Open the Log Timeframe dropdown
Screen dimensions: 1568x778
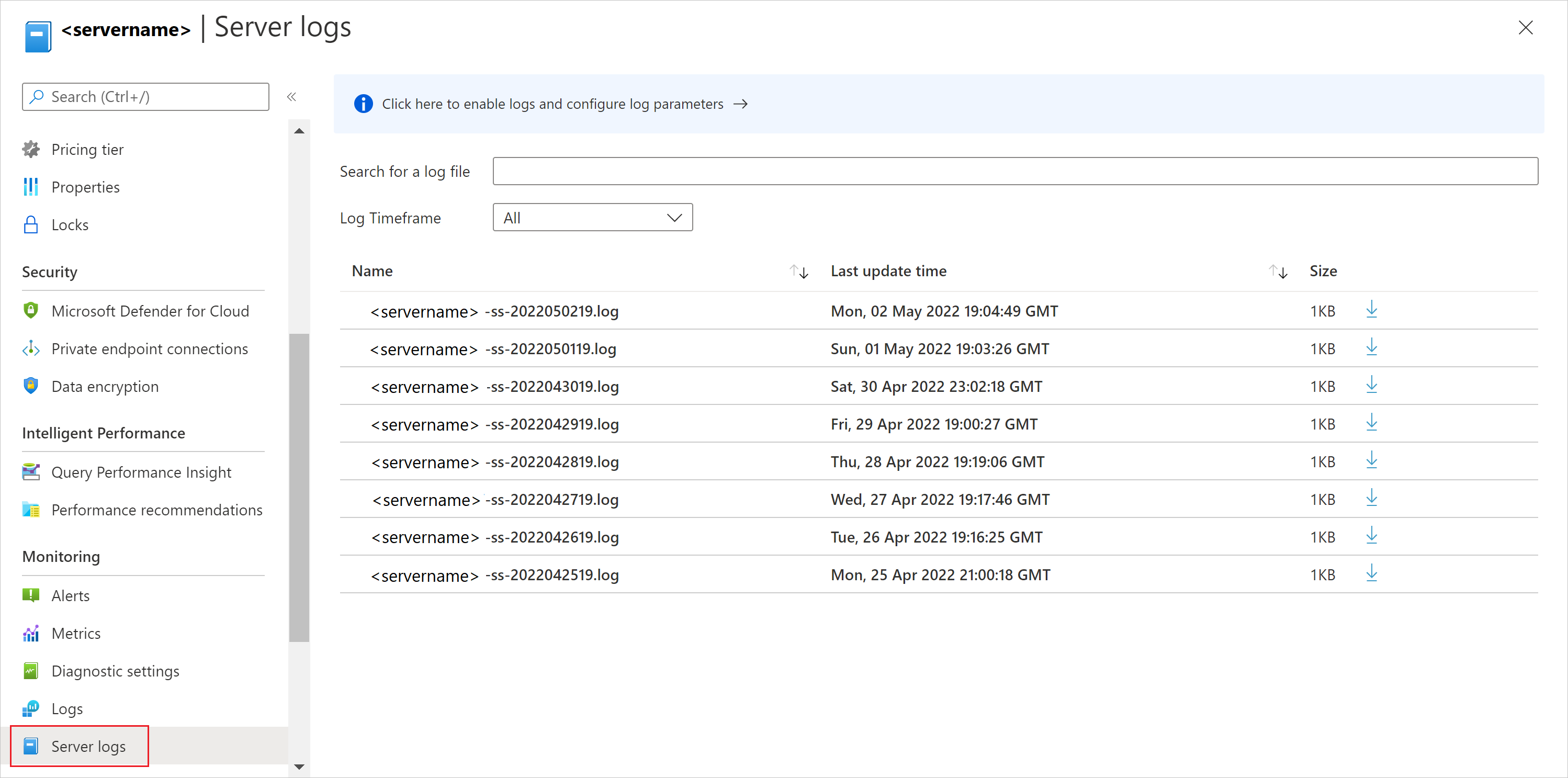pyautogui.click(x=592, y=217)
